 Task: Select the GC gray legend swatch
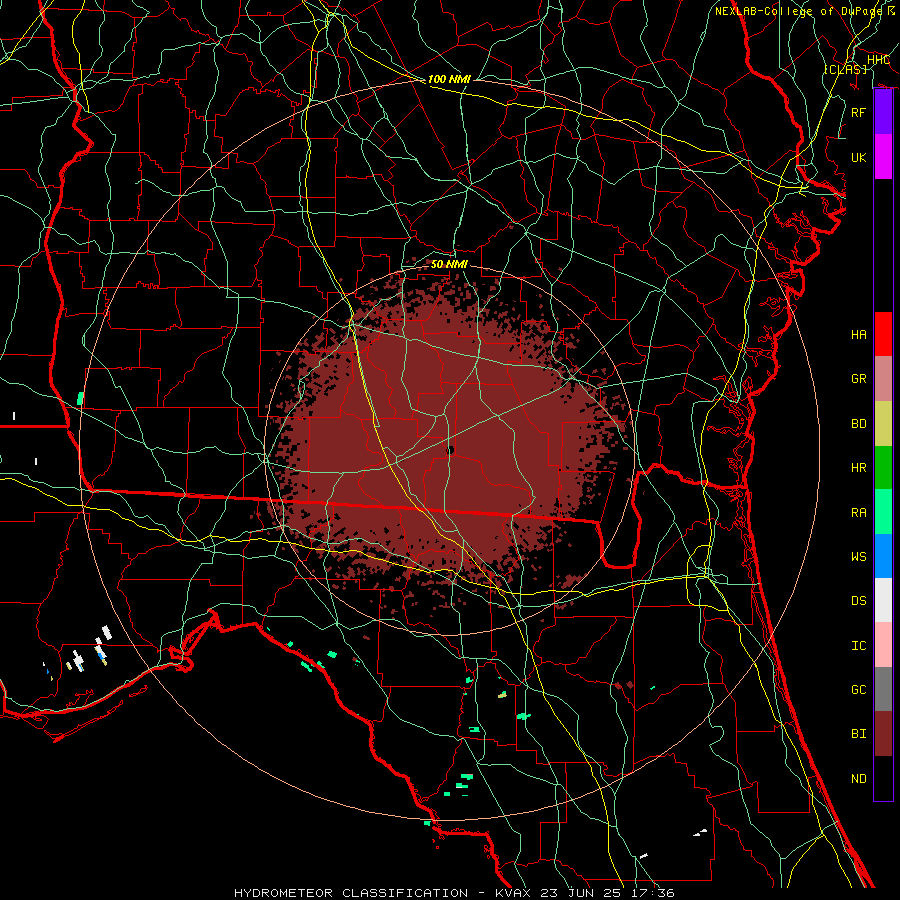883,689
